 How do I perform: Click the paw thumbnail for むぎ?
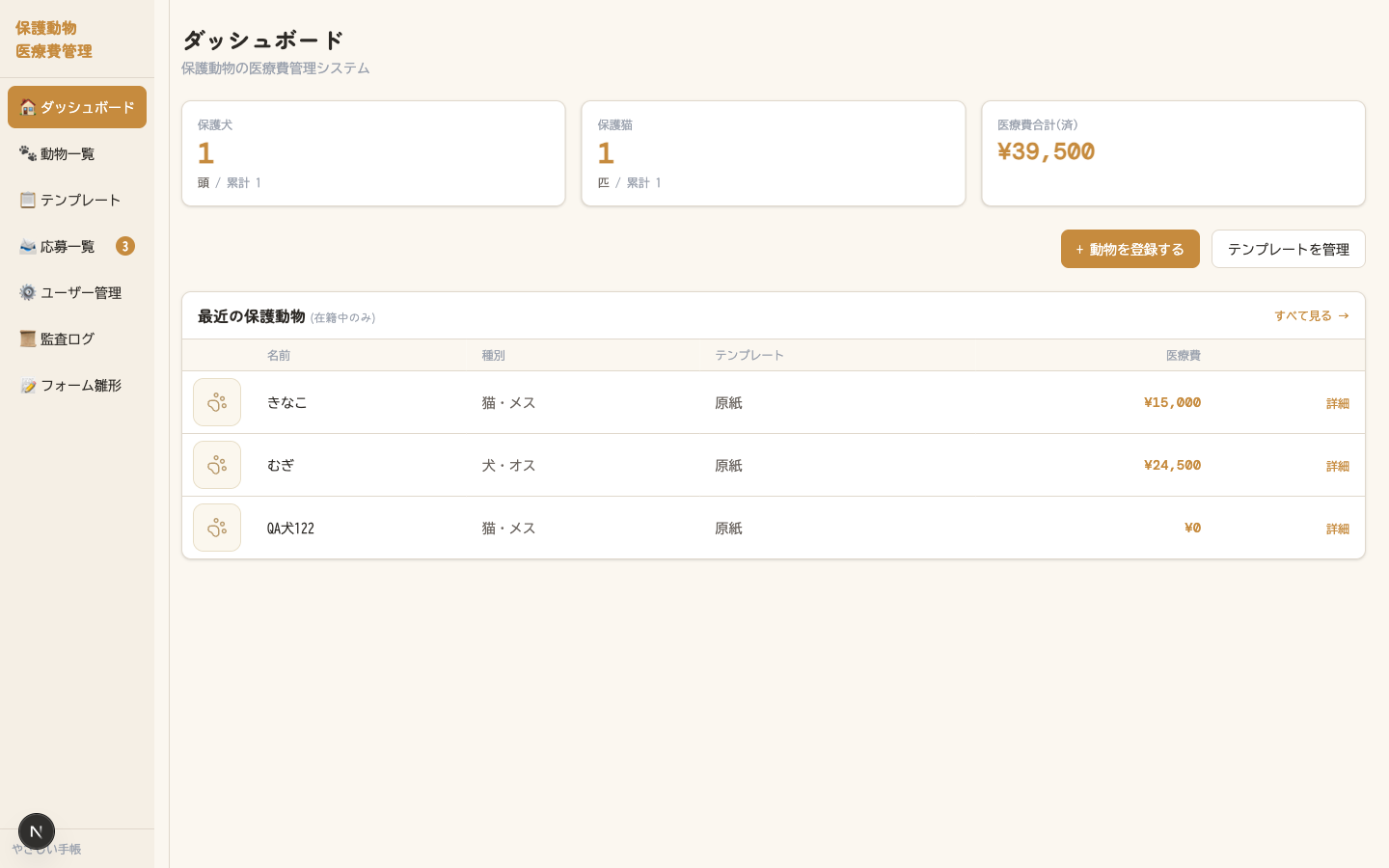(x=217, y=465)
